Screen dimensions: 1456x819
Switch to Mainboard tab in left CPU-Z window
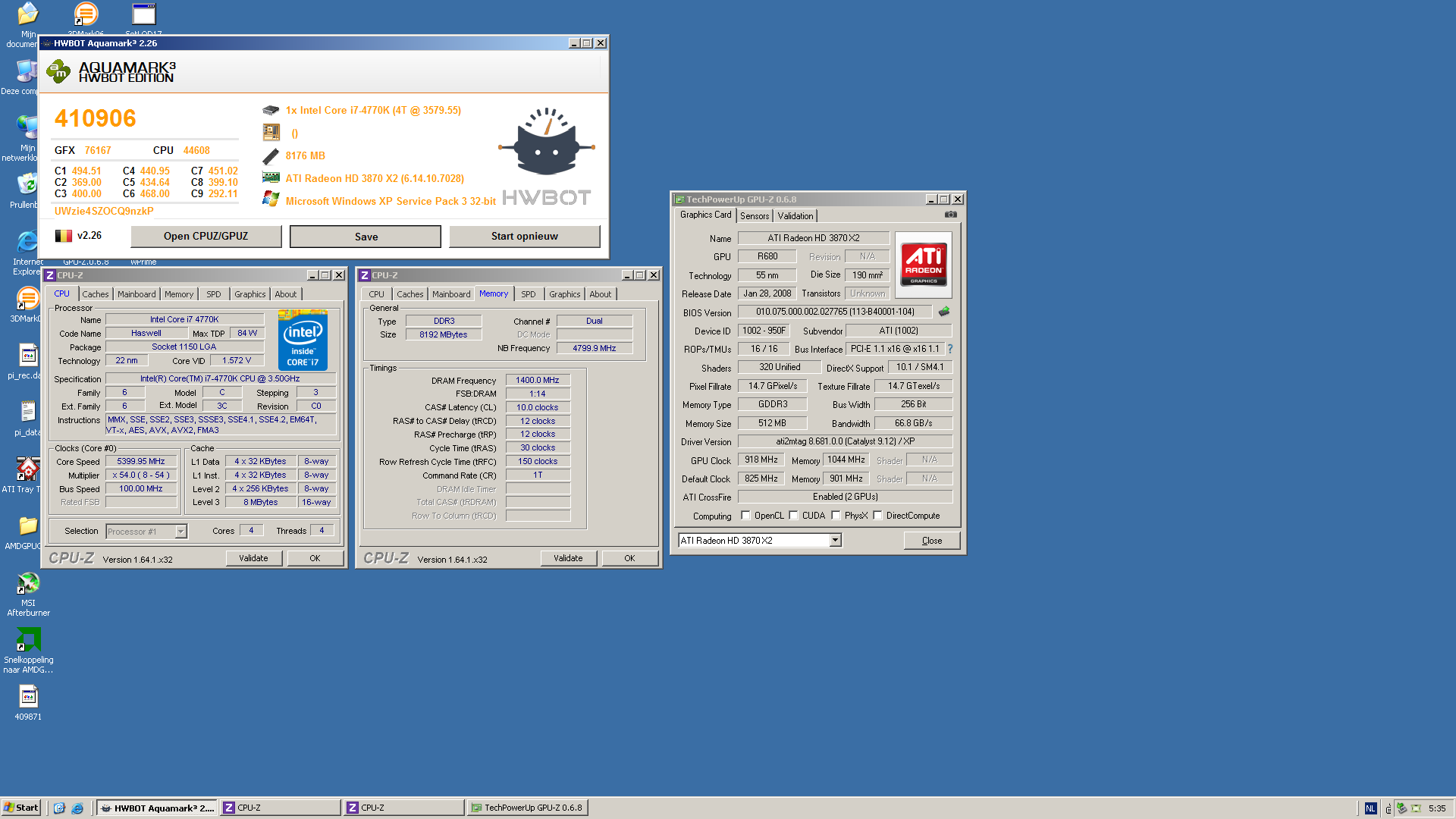tap(136, 294)
